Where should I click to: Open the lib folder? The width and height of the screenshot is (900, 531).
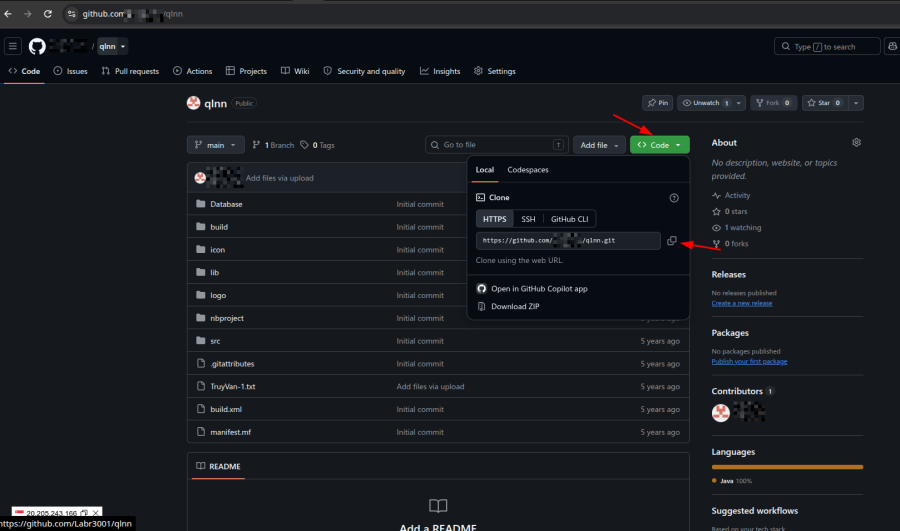pos(214,273)
